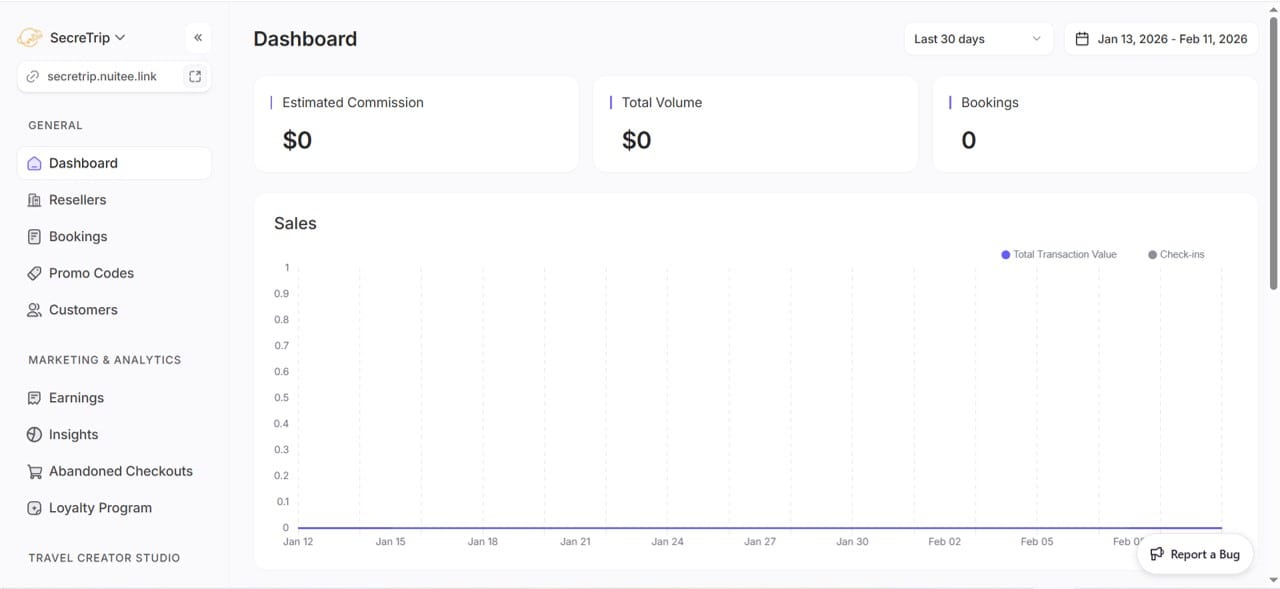Open the Loyalty Program page
Screen dimensions: 1280x589
[x=100, y=508]
